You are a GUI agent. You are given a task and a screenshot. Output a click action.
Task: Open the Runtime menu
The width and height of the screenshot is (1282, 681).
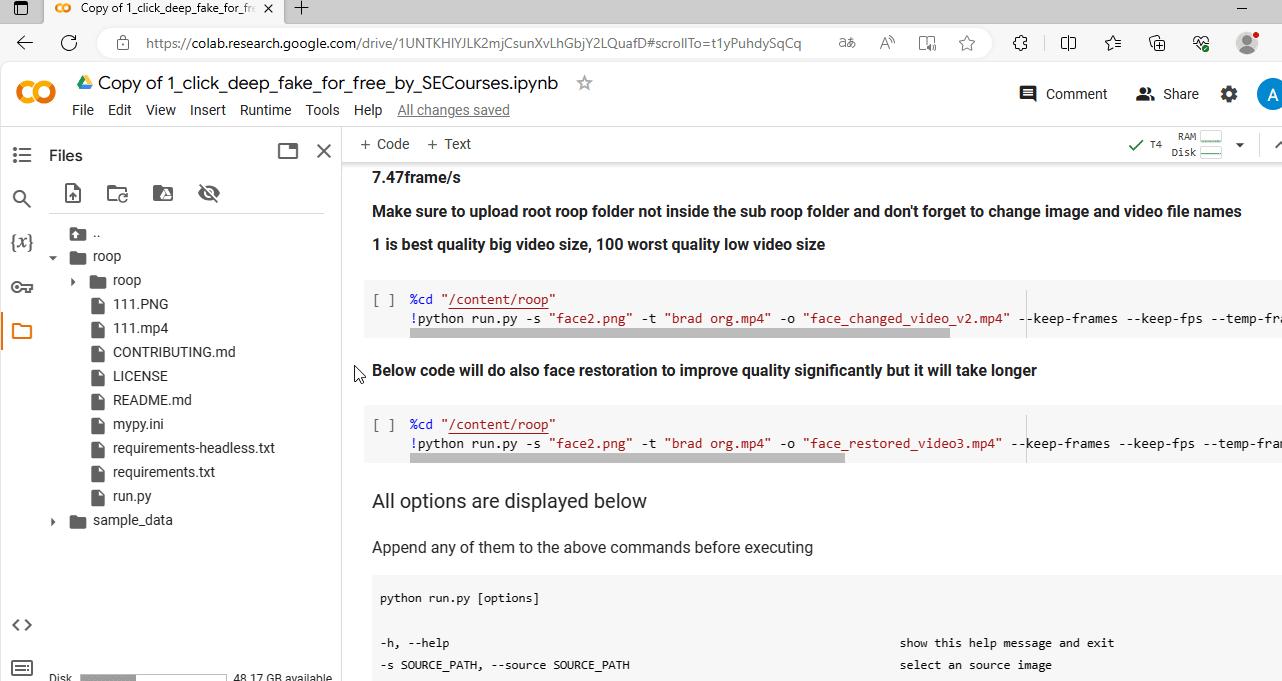tap(266, 110)
